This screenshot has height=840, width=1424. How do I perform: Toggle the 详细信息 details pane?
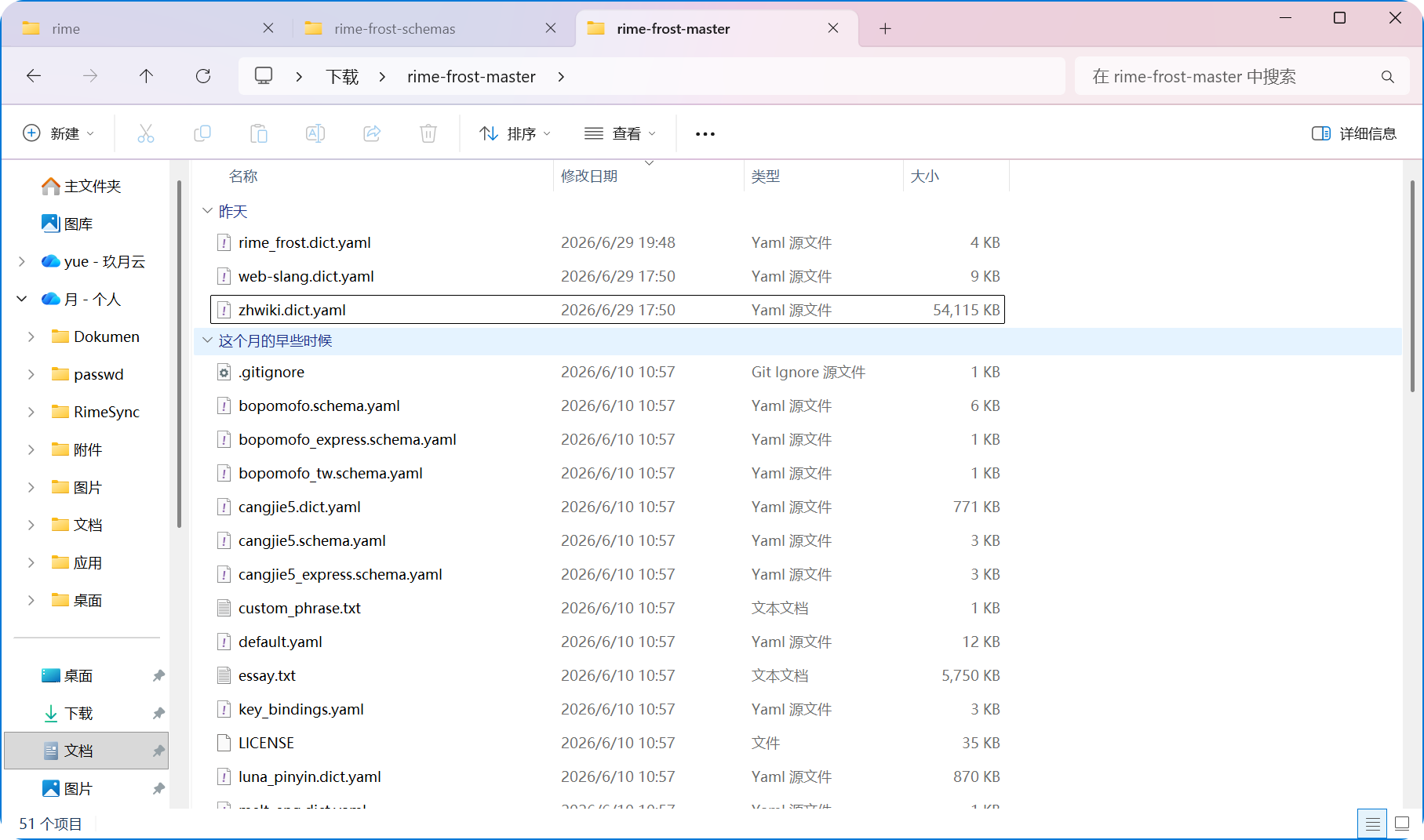[1354, 133]
